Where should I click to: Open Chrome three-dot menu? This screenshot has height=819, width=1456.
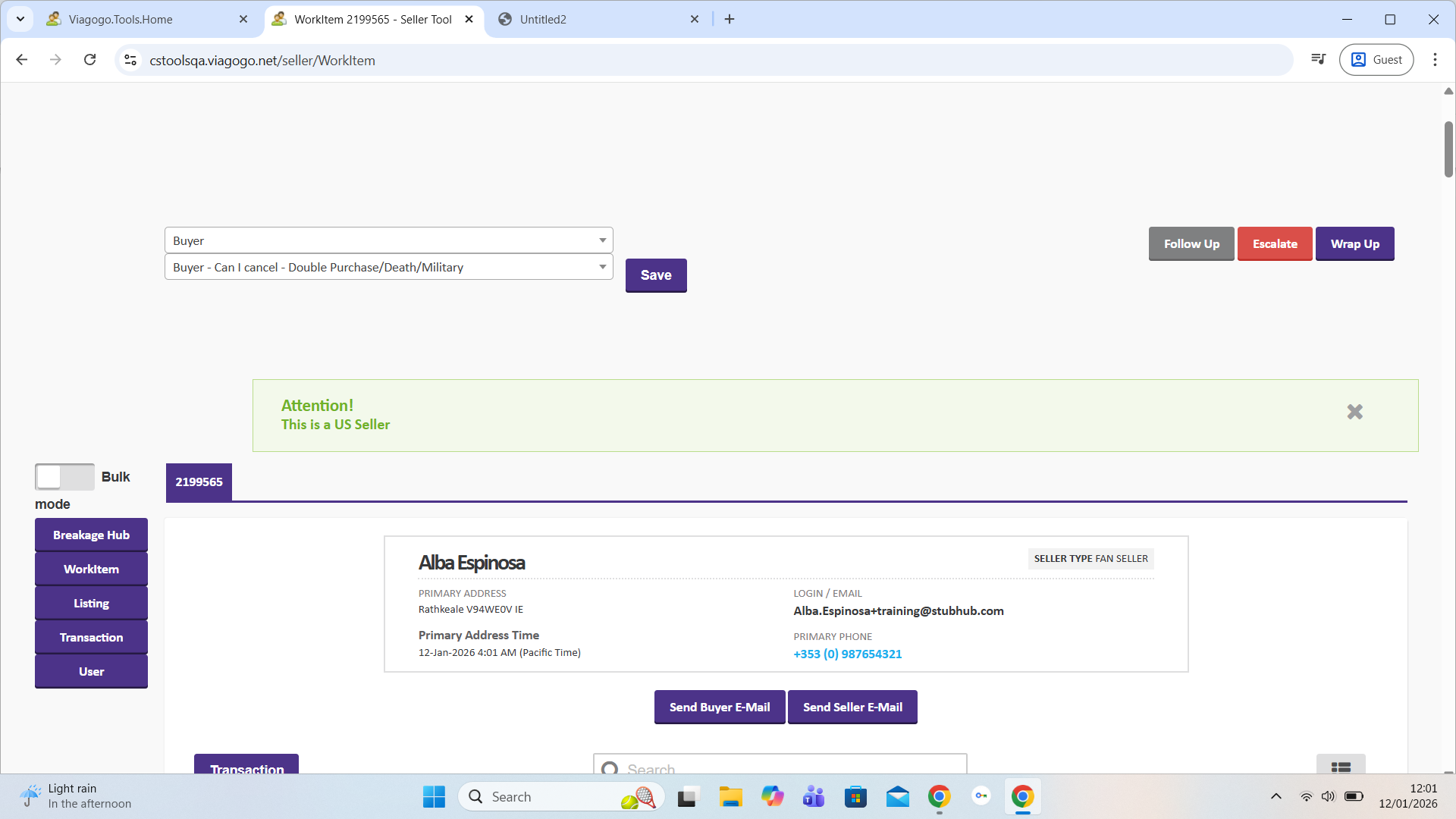pos(1434,60)
